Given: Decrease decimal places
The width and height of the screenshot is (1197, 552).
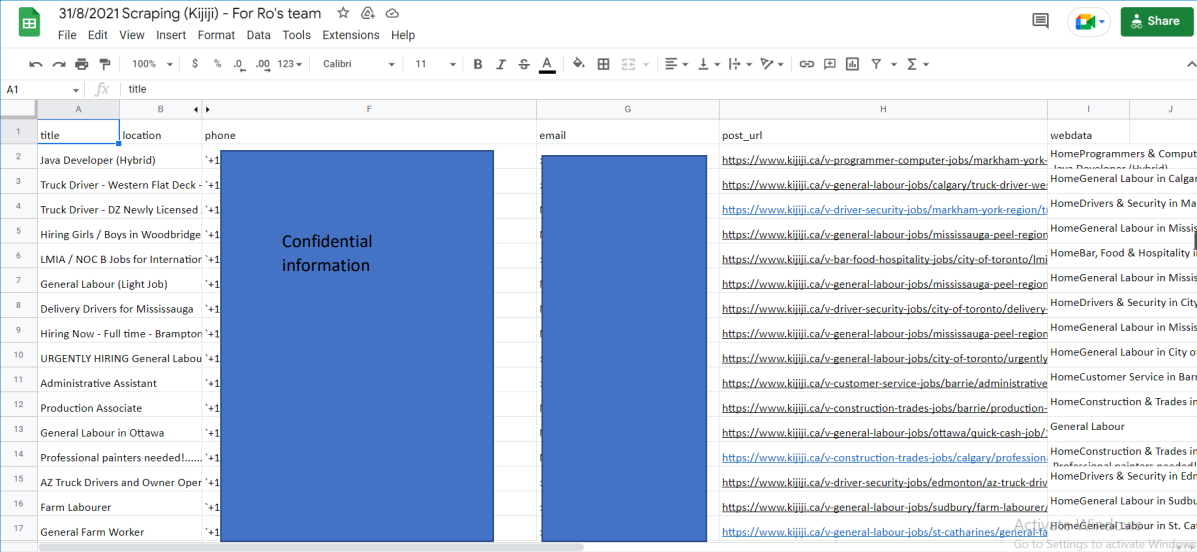Looking at the screenshot, I should (239, 64).
